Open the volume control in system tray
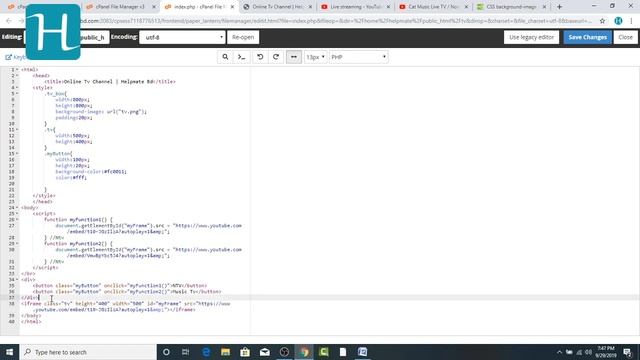Image resolution: width=640 pixels, height=360 pixels. click(x=589, y=352)
